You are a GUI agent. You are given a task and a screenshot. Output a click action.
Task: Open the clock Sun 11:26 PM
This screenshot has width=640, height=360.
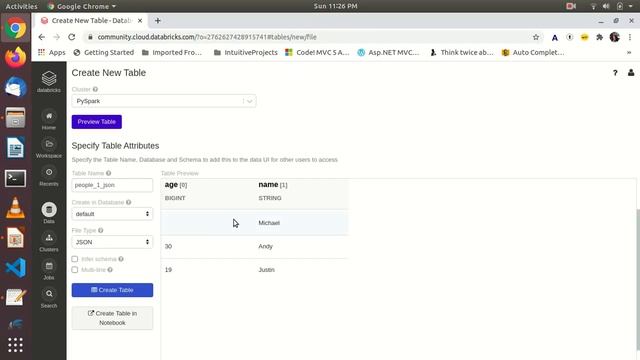coord(336,6)
